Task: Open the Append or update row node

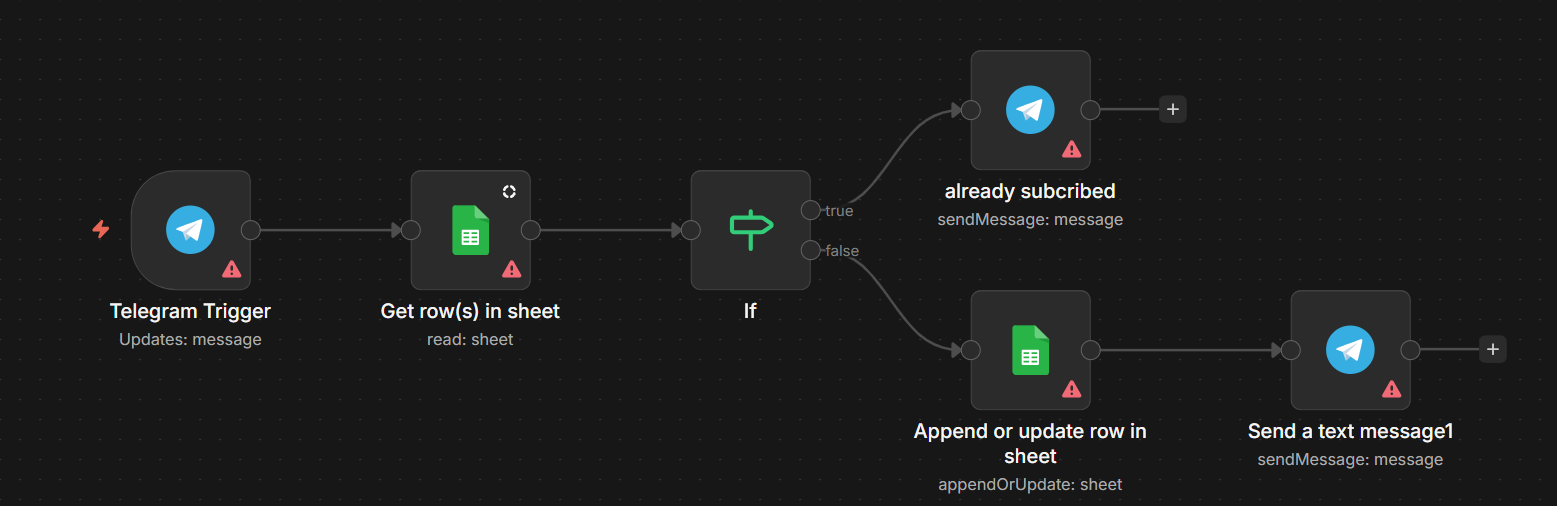Action: [1030, 350]
